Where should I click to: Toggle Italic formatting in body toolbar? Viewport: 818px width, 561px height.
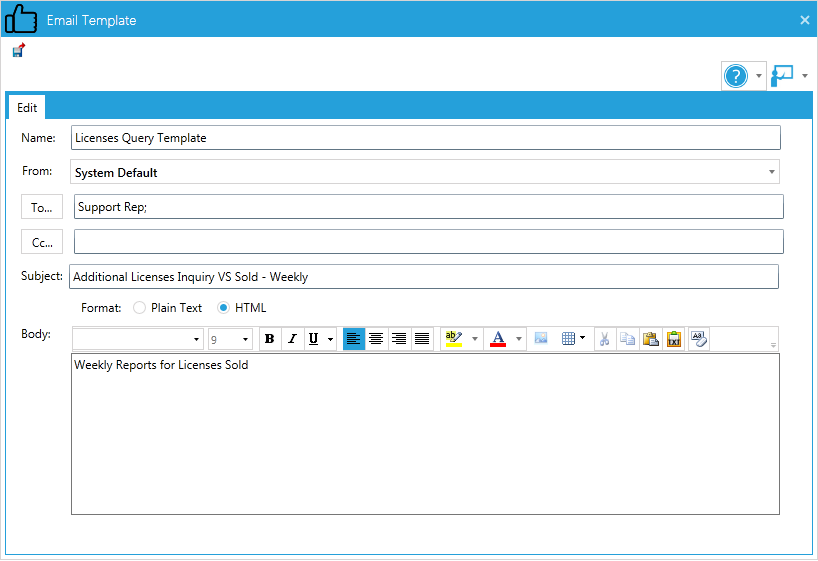pos(292,339)
